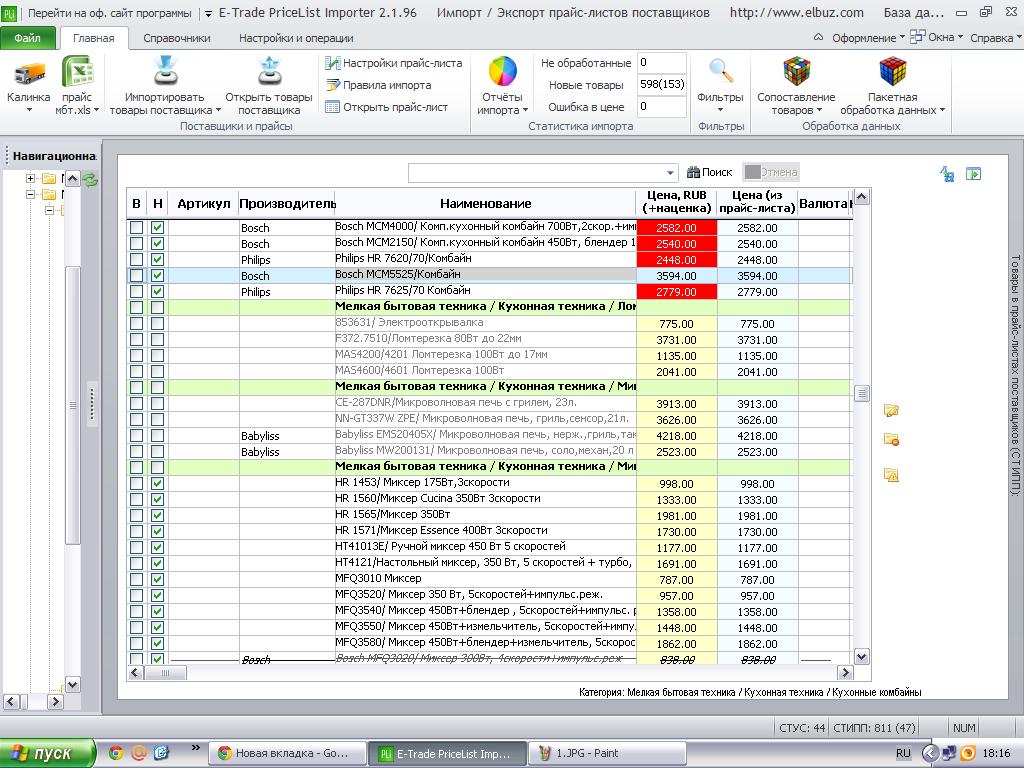Click the ribbon minimize chevron near Оформление
Screen dimensions: 1024x768
[x=818, y=37]
